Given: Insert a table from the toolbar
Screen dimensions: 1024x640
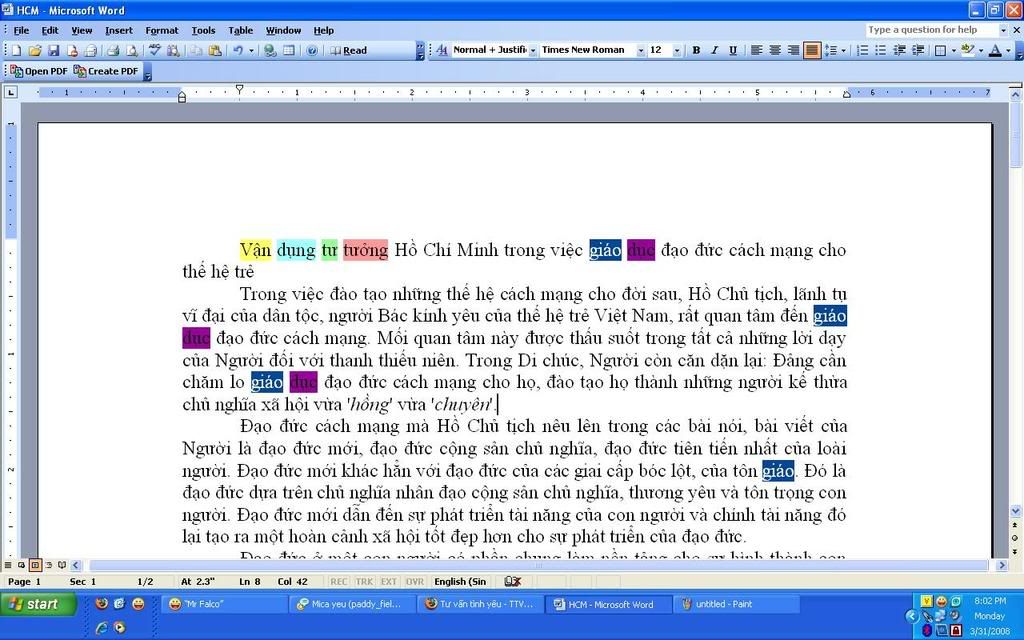Looking at the screenshot, I should click(x=289, y=50).
